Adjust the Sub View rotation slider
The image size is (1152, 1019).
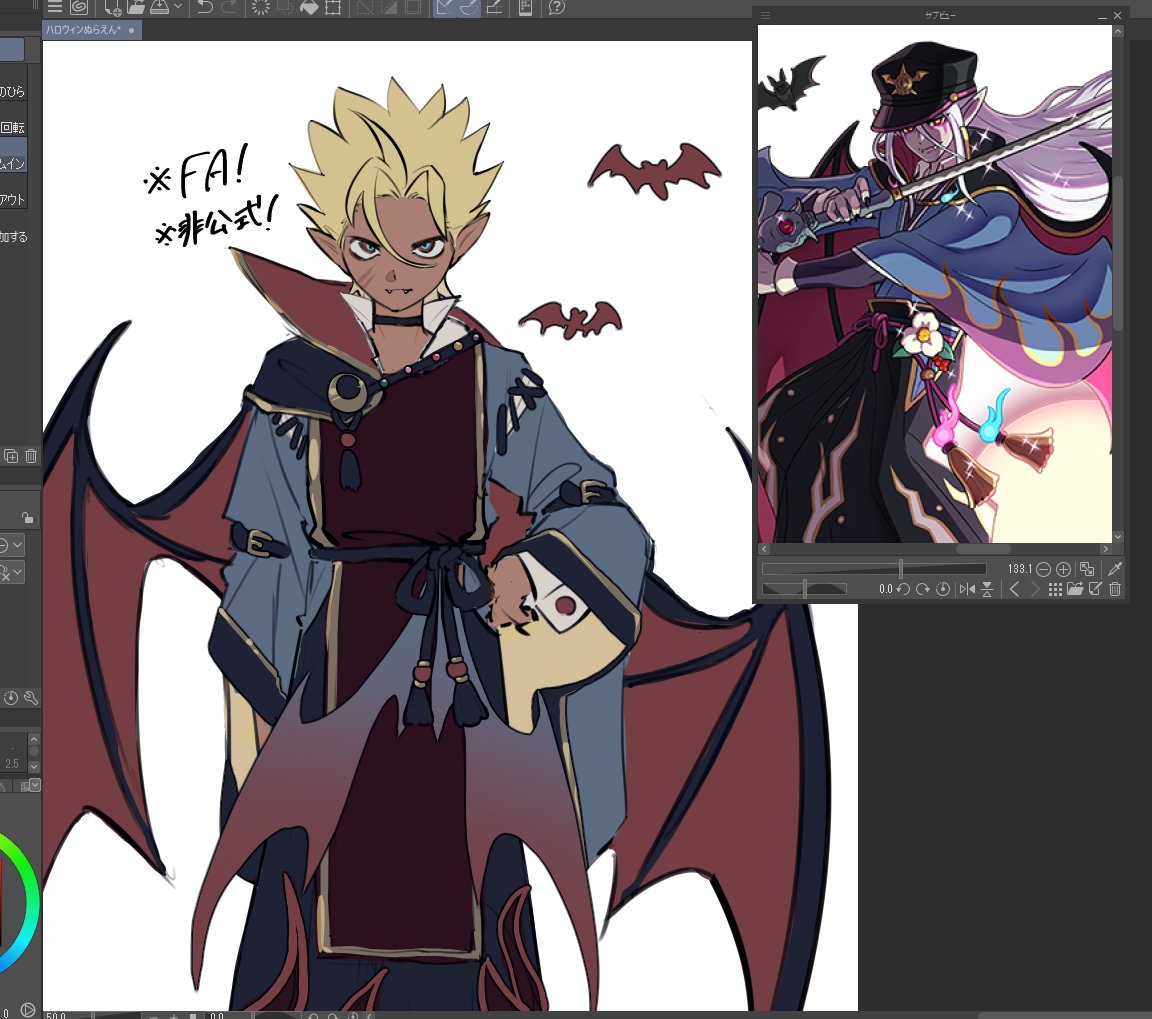[x=804, y=588]
